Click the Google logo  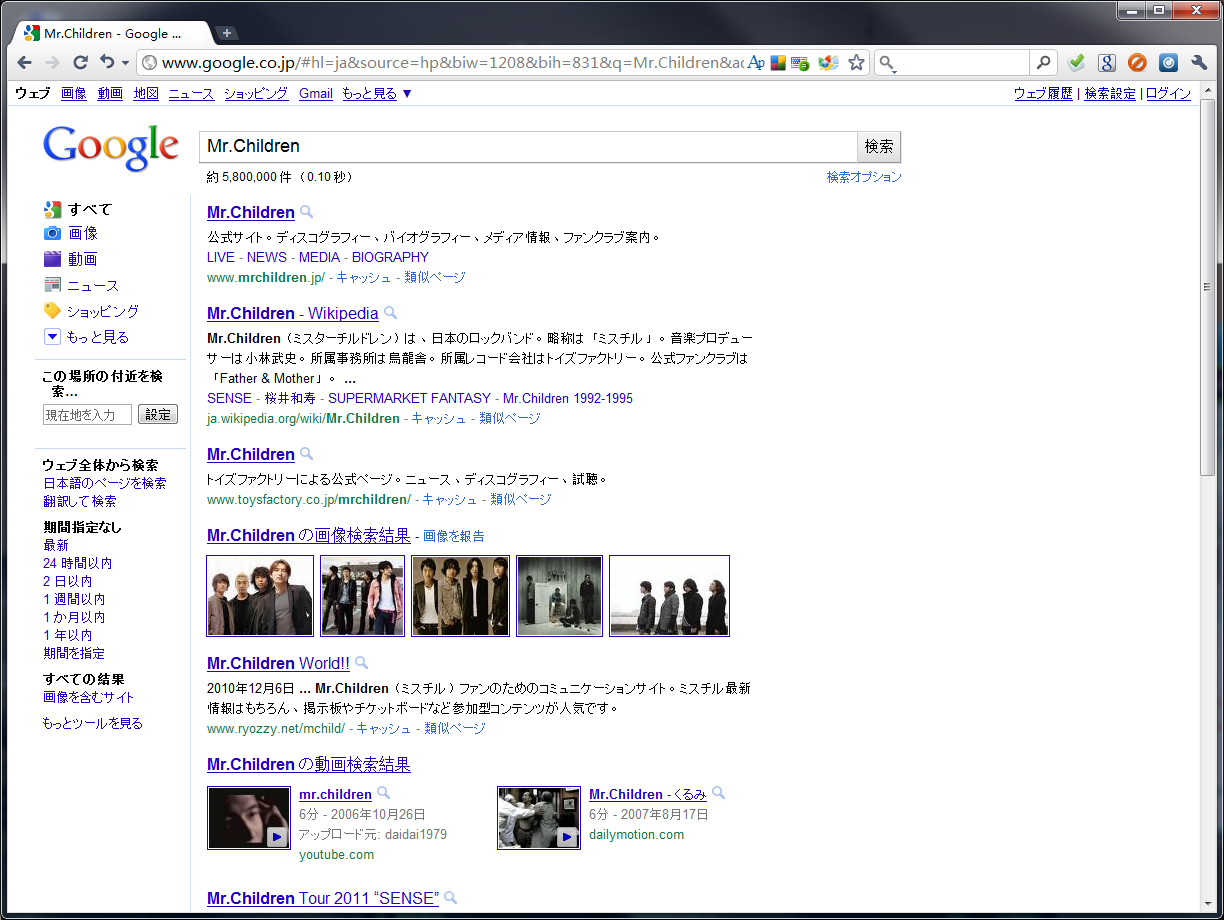coord(111,148)
